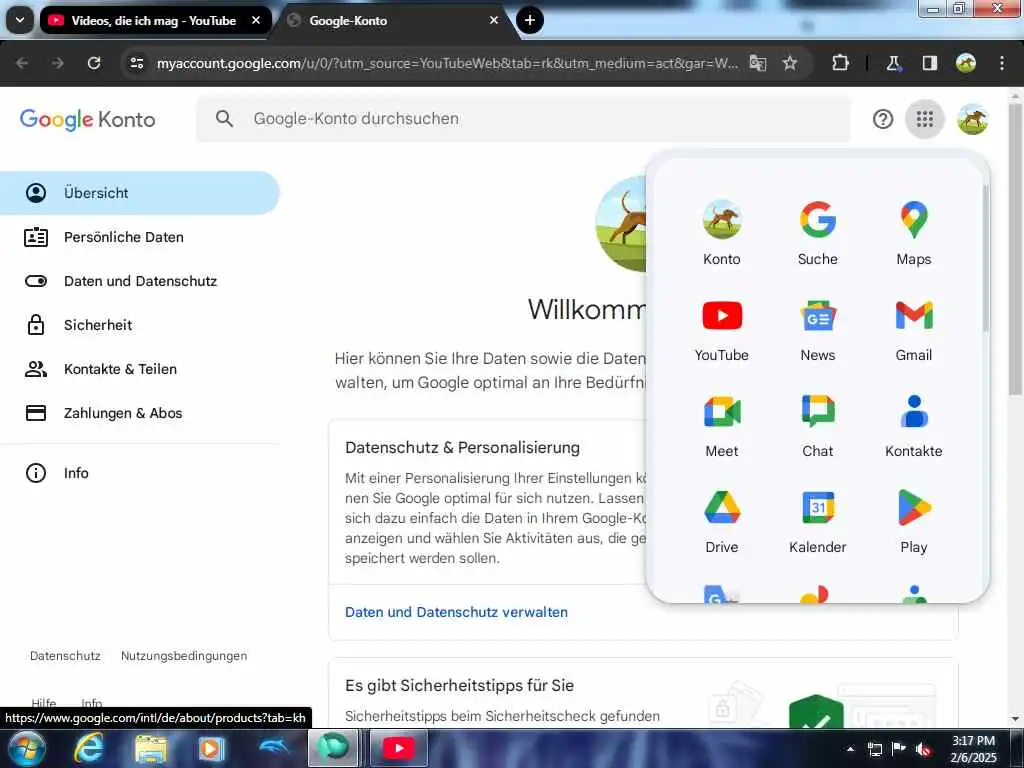Open Google News from apps grid
1024x768 pixels.
(x=818, y=329)
